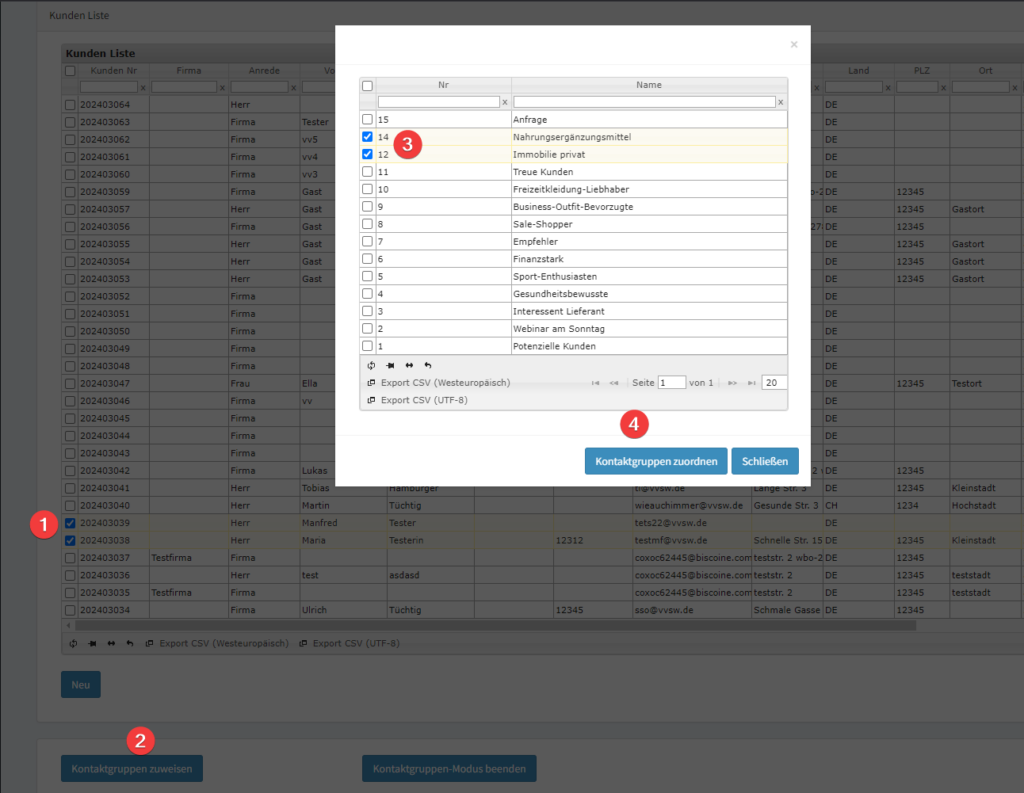This screenshot has height=793, width=1024.
Task: Jump to the first page in modal pager
Action: (x=596, y=383)
